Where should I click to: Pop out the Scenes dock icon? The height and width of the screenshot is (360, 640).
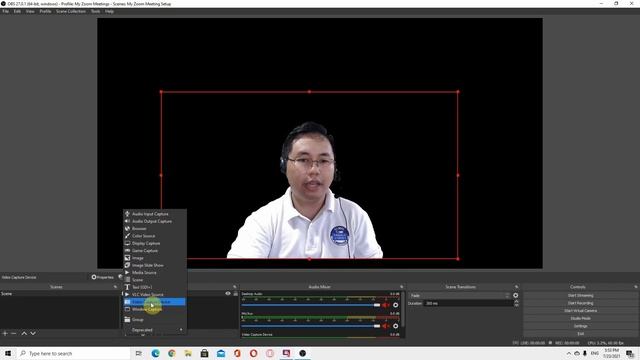click(115, 287)
